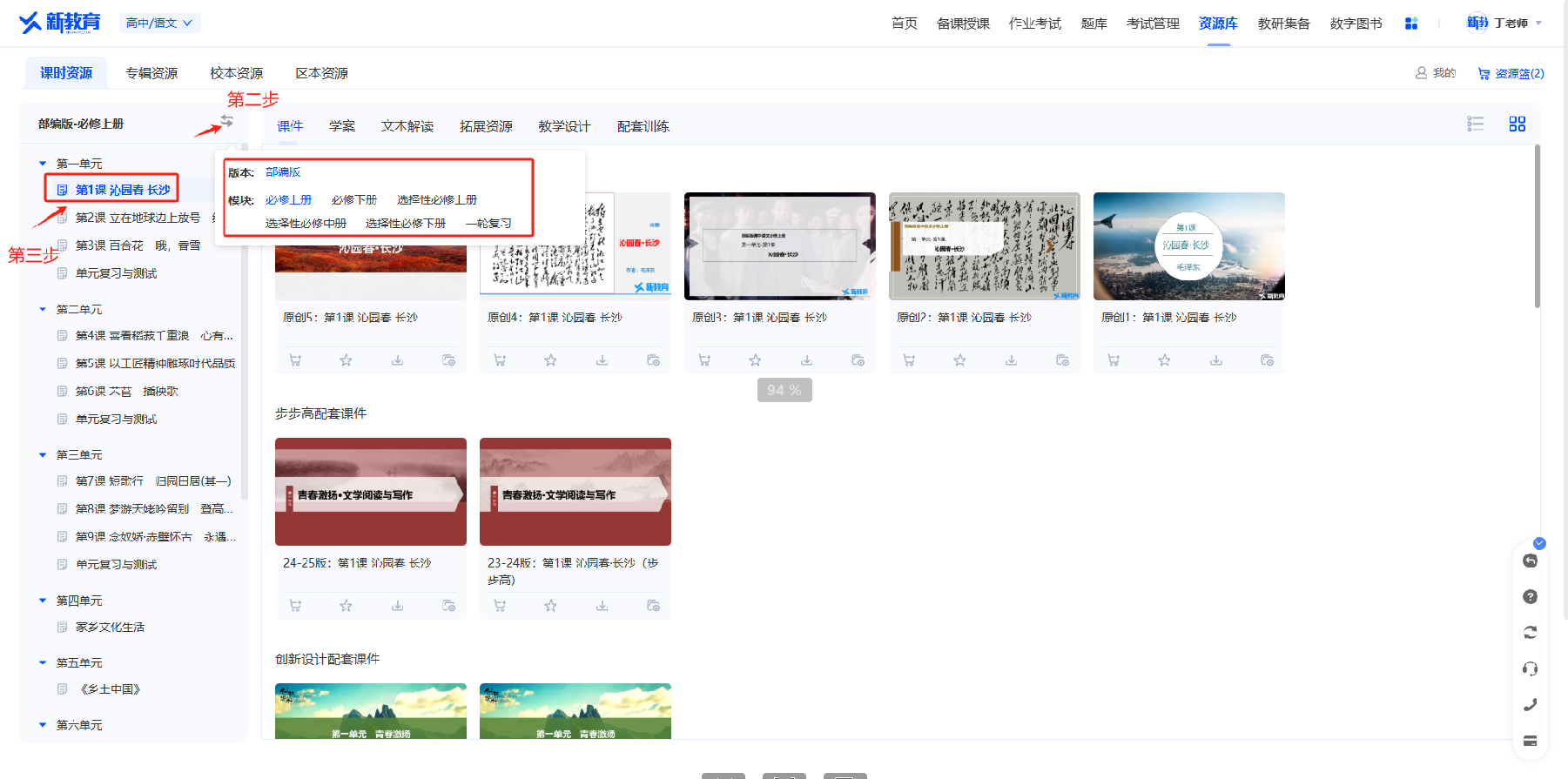Add 原创3 courseware to the resource basket

pyautogui.click(x=704, y=360)
